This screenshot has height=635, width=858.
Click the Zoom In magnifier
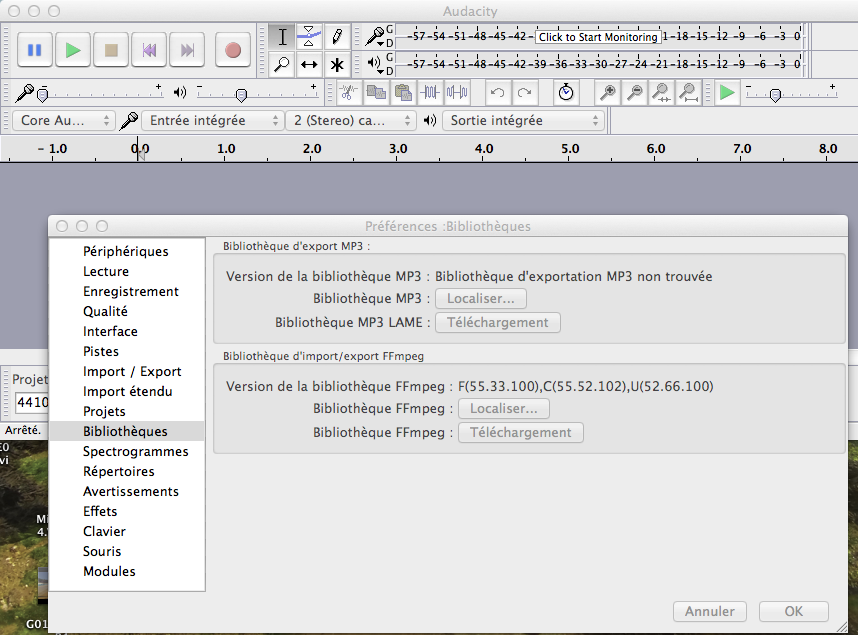pyautogui.click(x=607, y=93)
